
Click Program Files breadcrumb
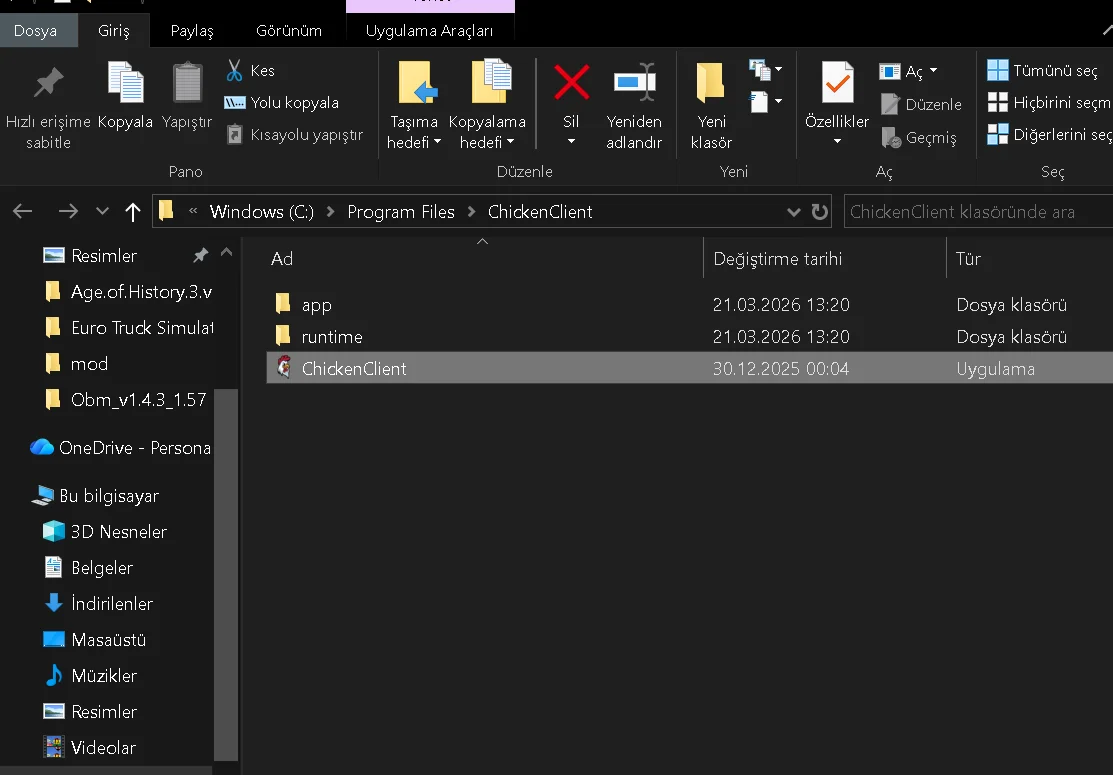pyautogui.click(x=401, y=211)
